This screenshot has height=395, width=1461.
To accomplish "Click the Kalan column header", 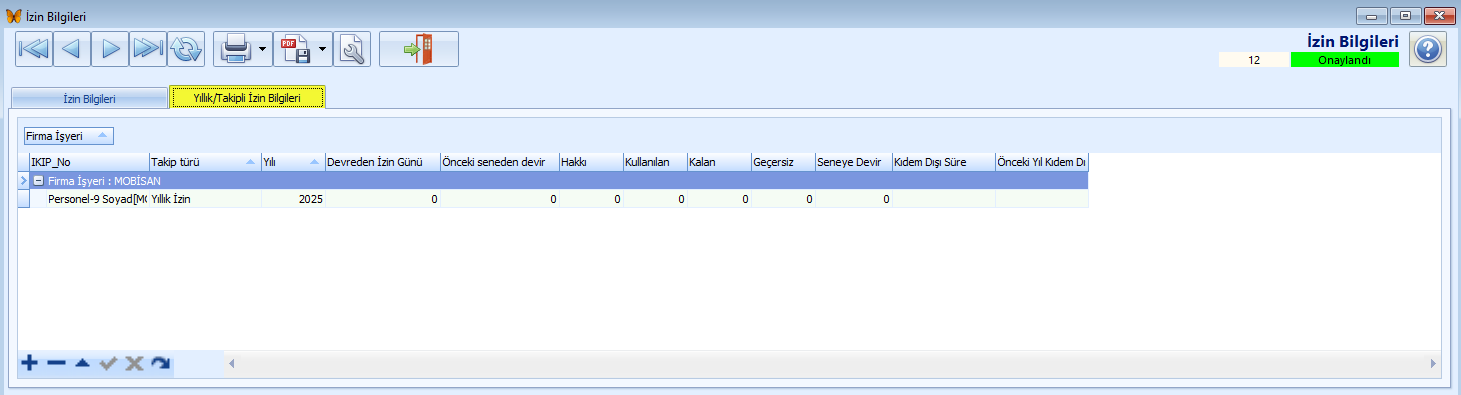I will (x=719, y=162).
